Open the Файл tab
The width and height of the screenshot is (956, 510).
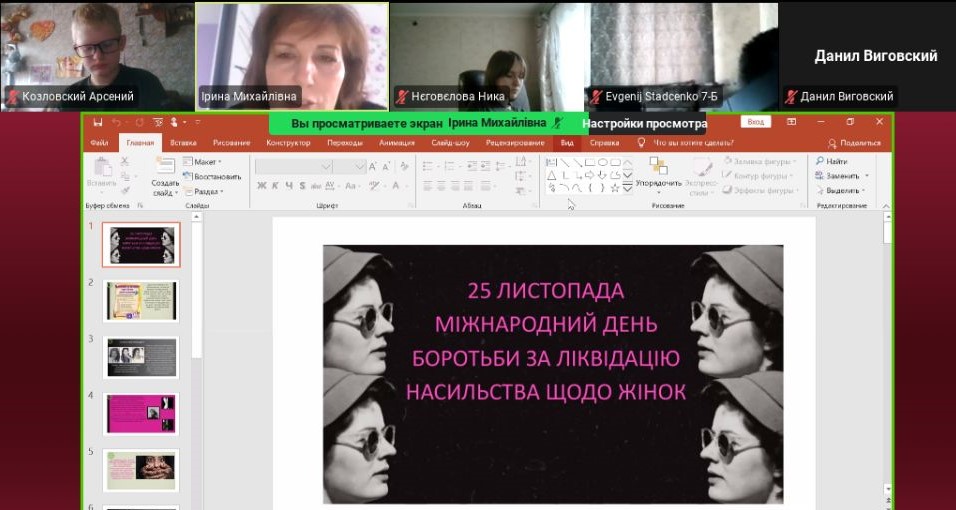99,143
